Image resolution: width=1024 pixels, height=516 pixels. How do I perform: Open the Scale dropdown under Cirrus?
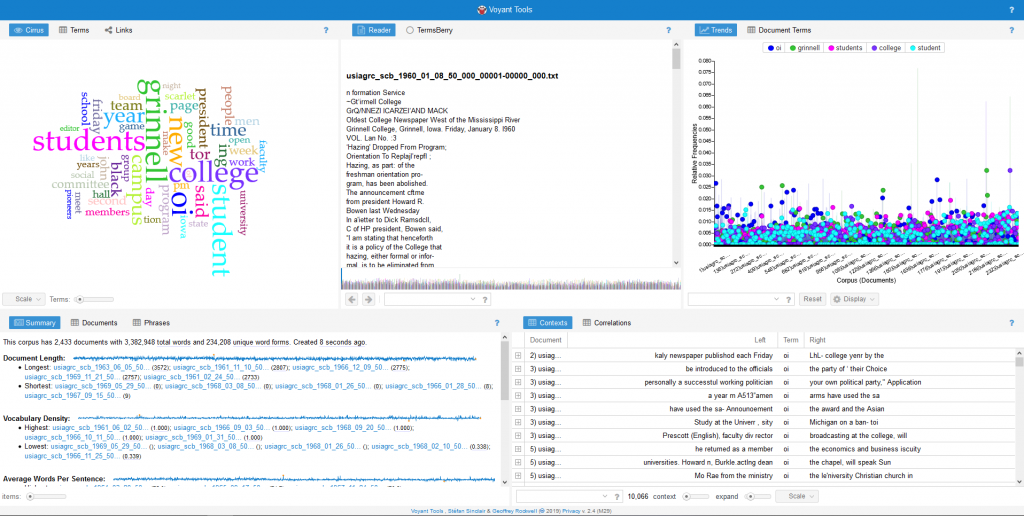[23, 299]
